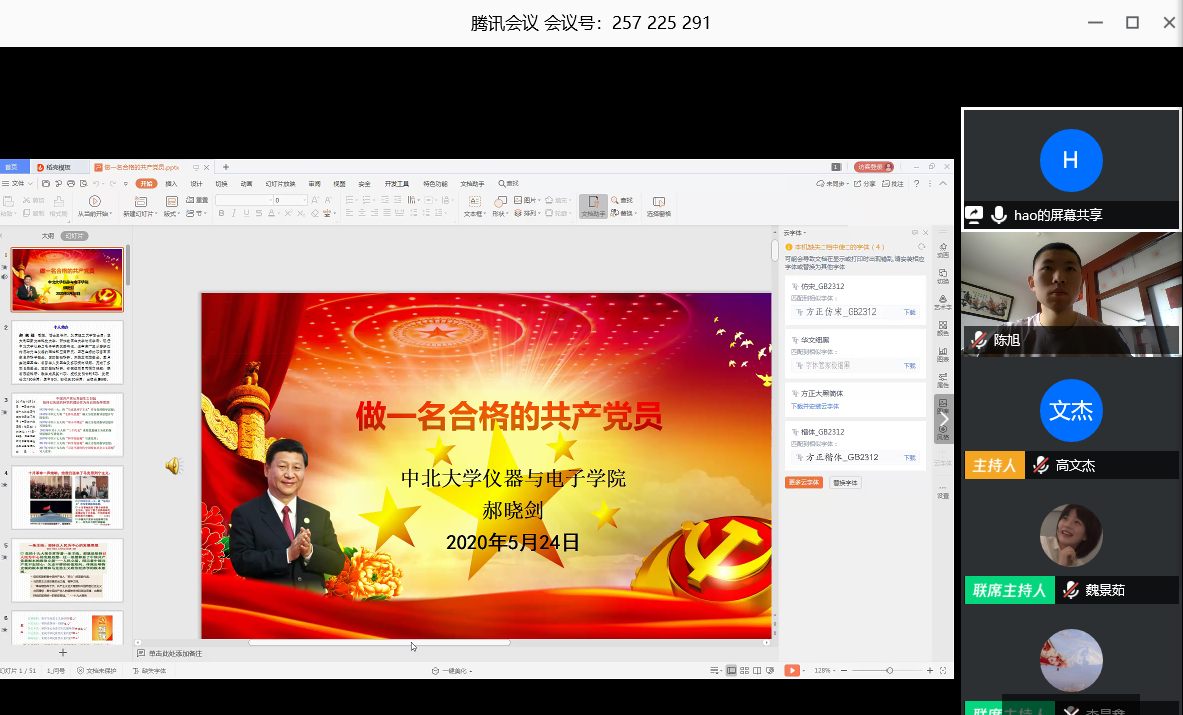Toggle the 幻灯片 thumbnail view pill
This screenshot has width=1183, height=715.
75,236
